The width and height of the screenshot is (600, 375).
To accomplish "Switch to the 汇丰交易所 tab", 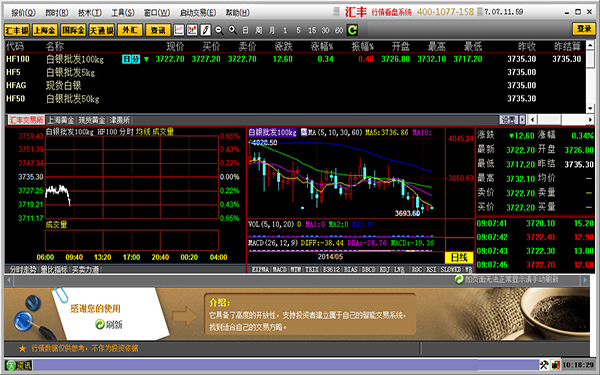I will pos(26,120).
